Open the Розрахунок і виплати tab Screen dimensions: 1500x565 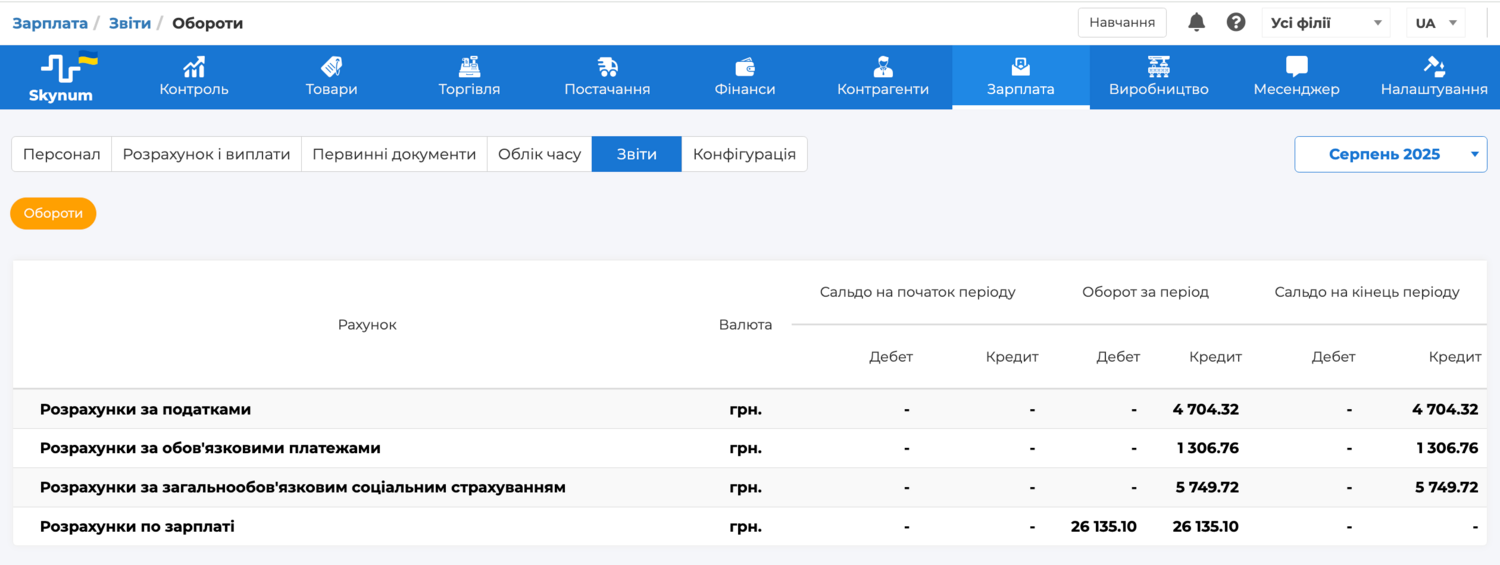pyautogui.click(x=206, y=154)
